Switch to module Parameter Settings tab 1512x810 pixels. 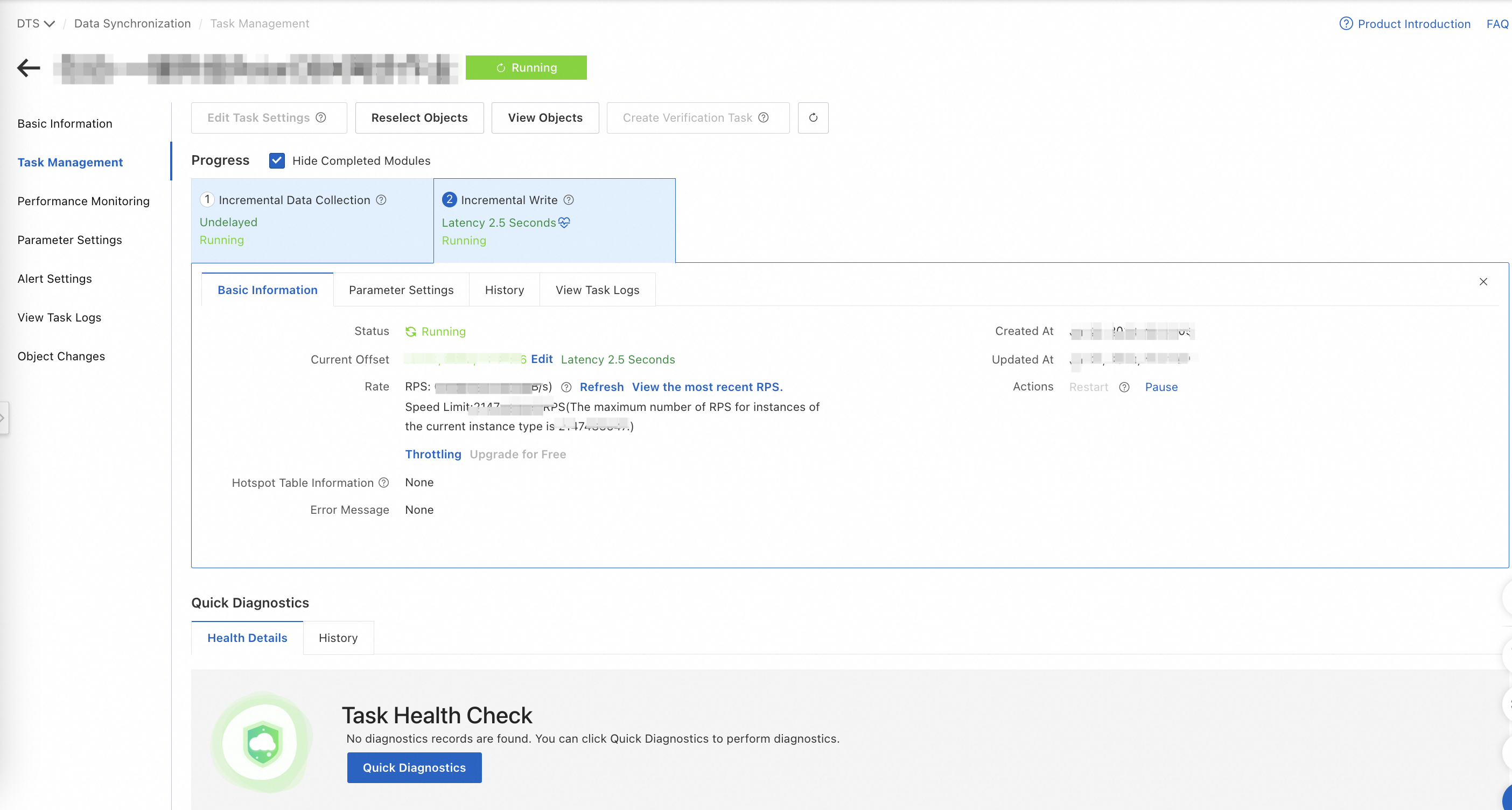pos(401,290)
